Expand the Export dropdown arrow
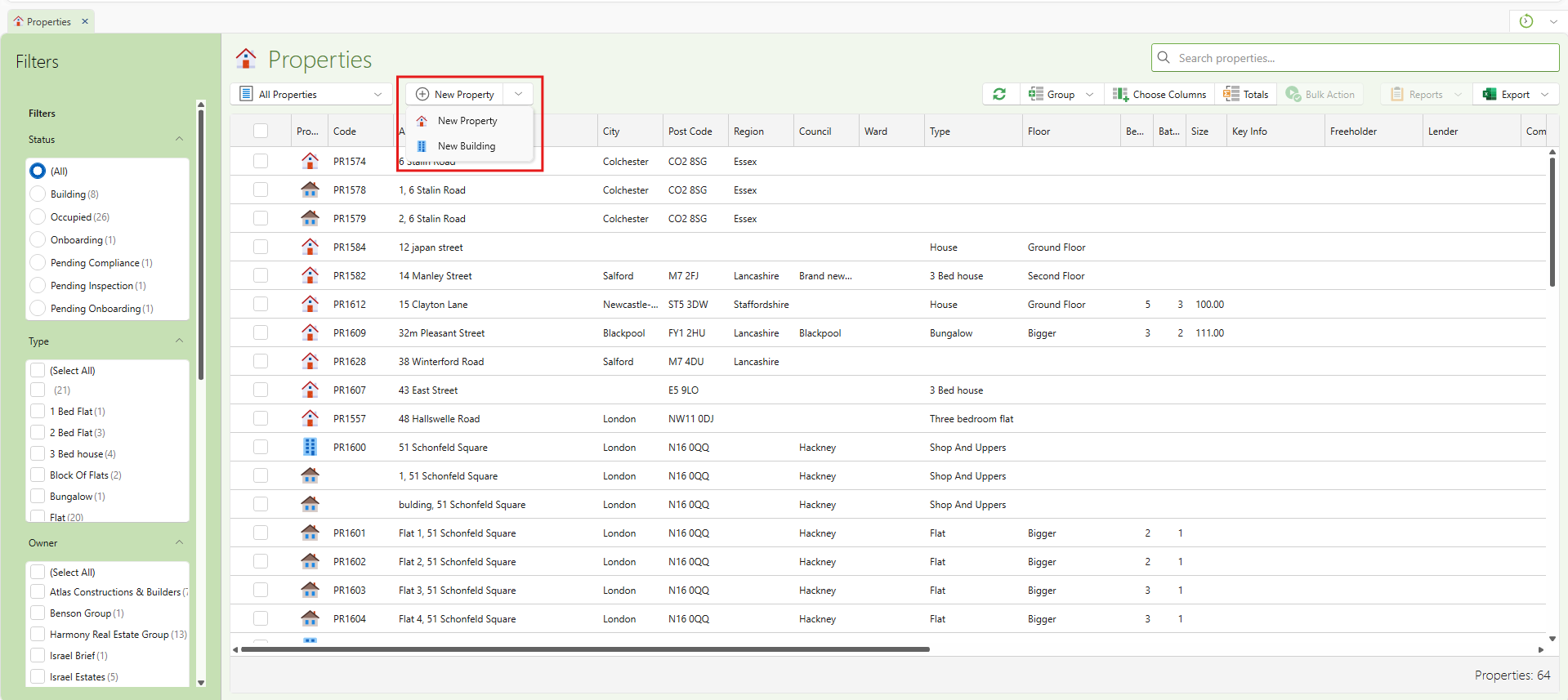This screenshot has height=700, width=1568. click(1544, 94)
